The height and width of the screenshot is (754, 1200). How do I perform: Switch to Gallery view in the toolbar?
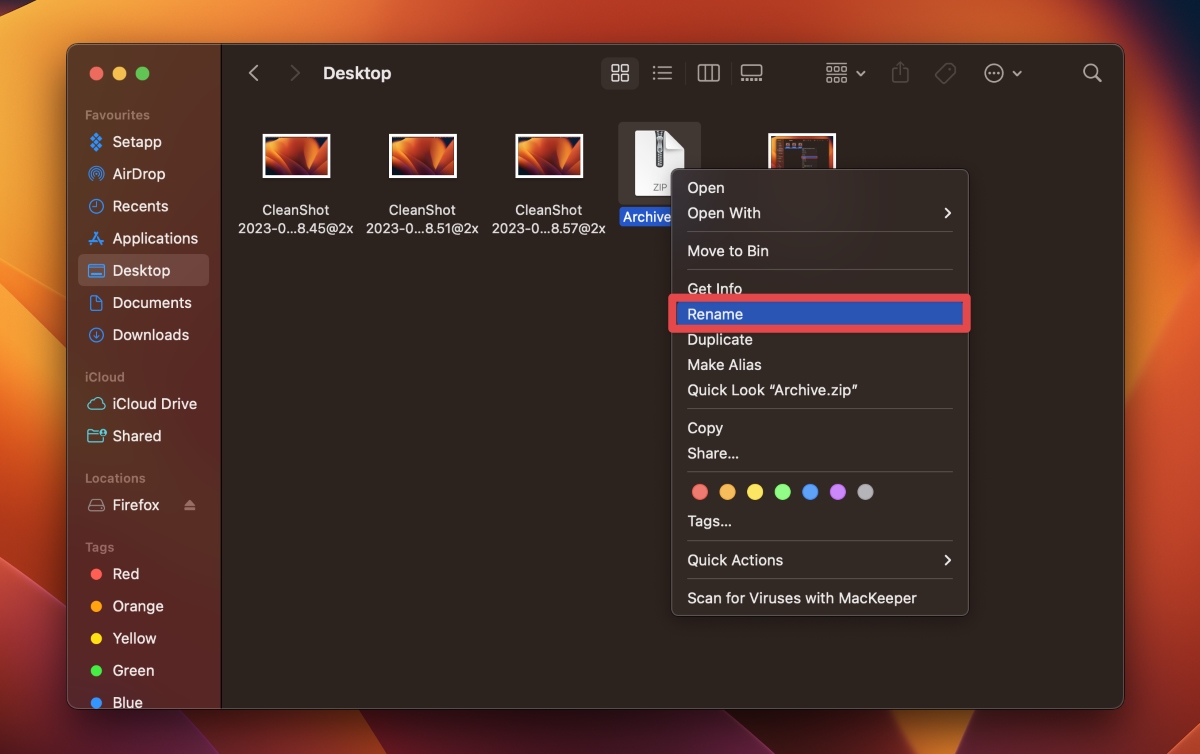pos(752,72)
